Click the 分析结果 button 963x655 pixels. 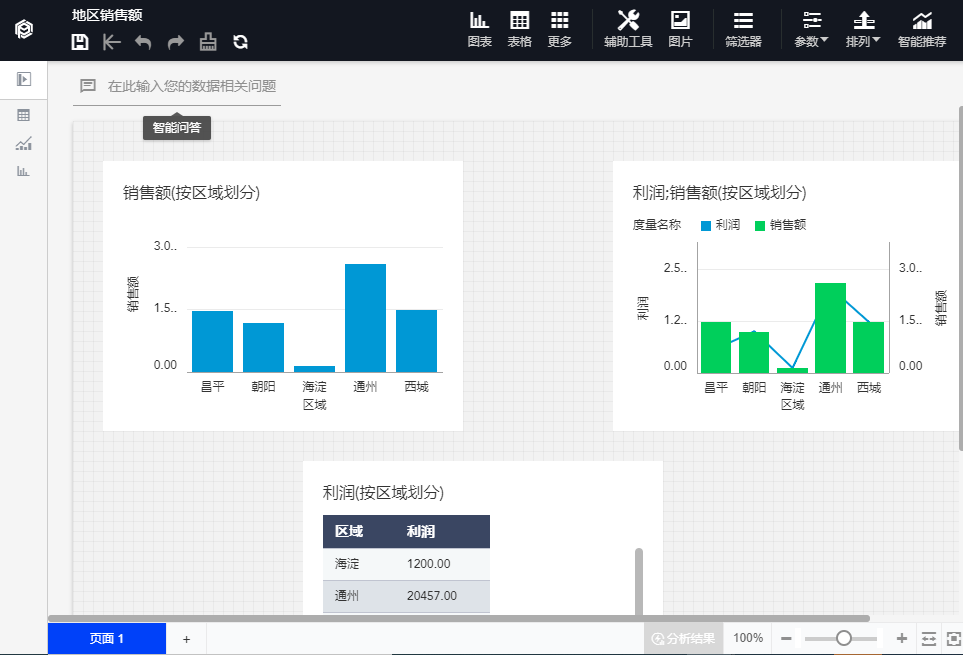(x=683, y=638)
